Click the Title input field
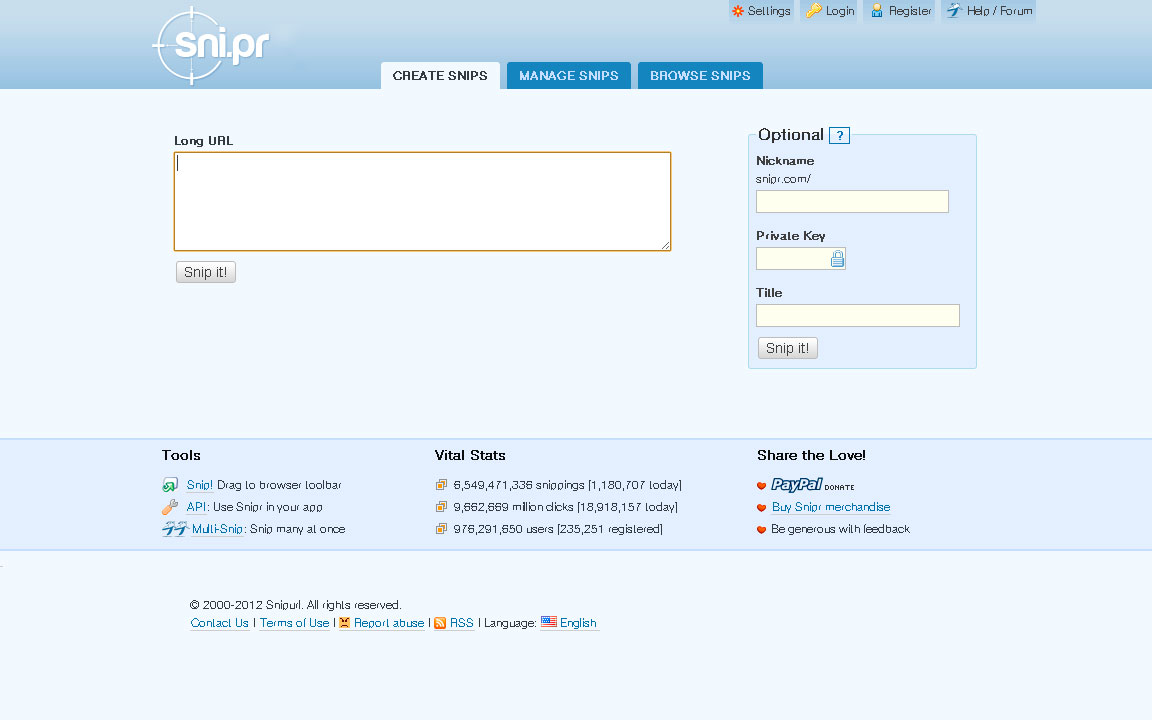The image size is (1152, 720). coord(857,316)
